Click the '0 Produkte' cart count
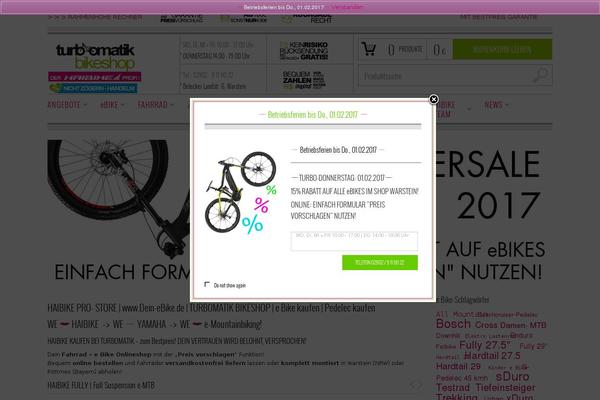The height and width of the screenshot is (400, 600). click(x=405, y=49)
